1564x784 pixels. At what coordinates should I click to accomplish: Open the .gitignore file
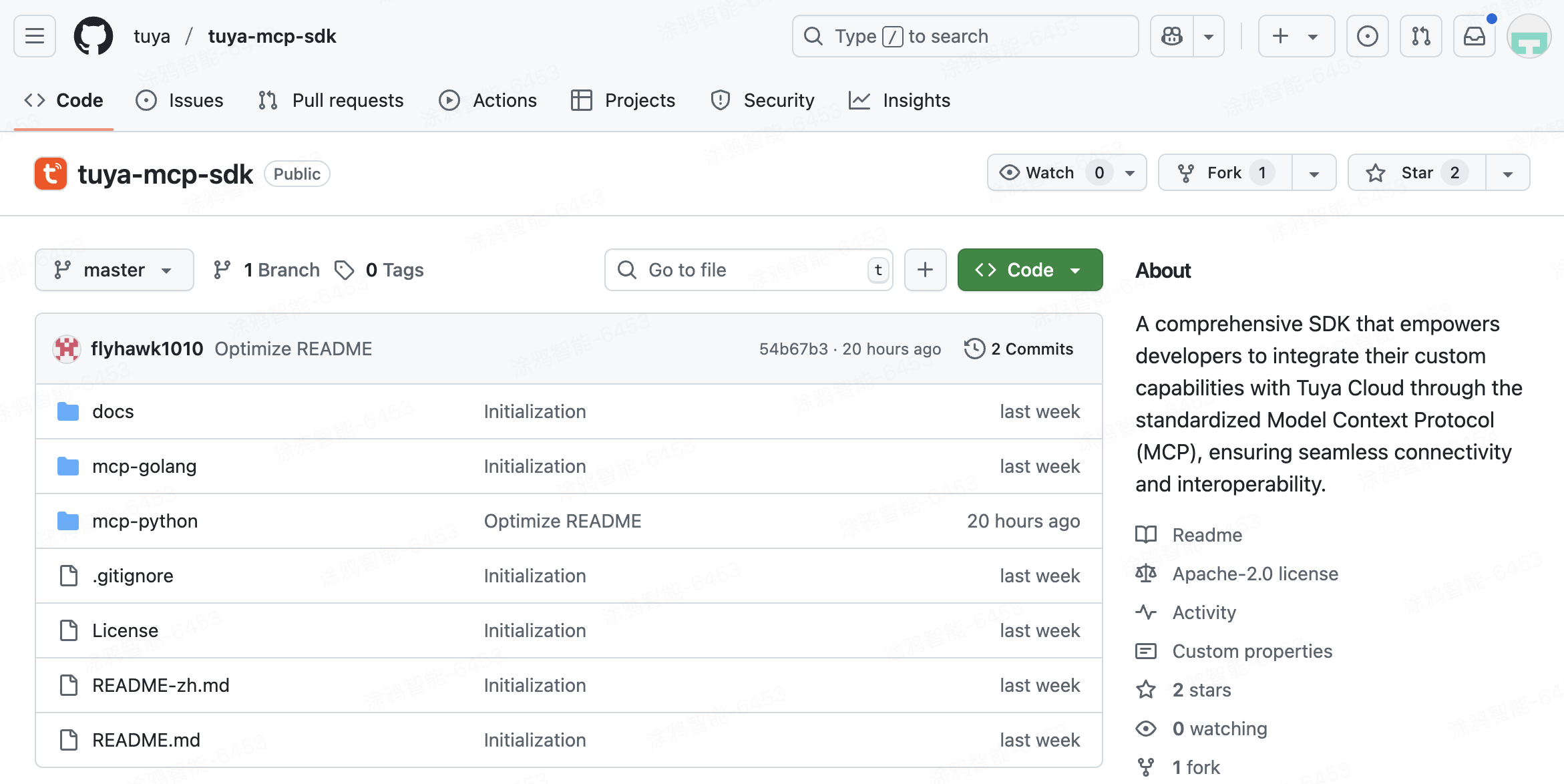point(133,576)
